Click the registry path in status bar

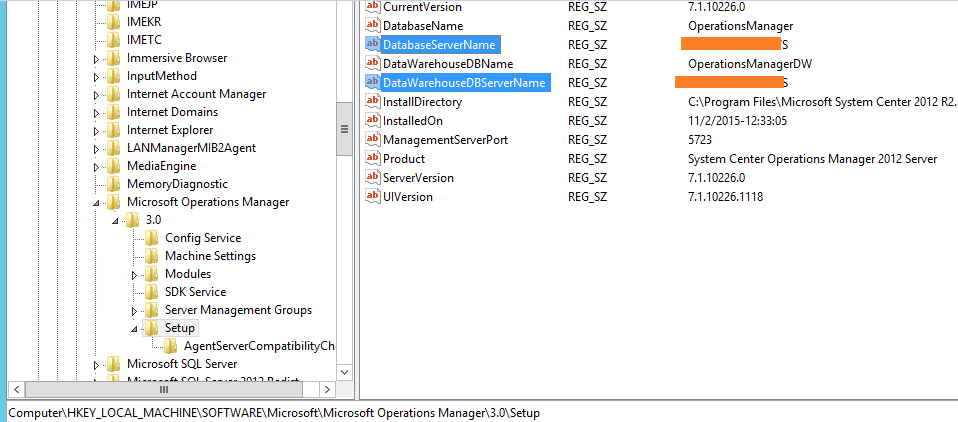[274, 413]
